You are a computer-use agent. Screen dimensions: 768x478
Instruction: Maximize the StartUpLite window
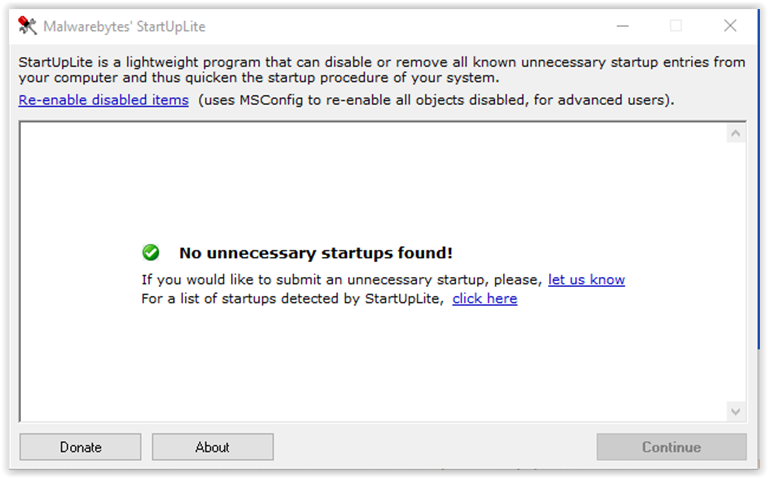pos(676,26)
